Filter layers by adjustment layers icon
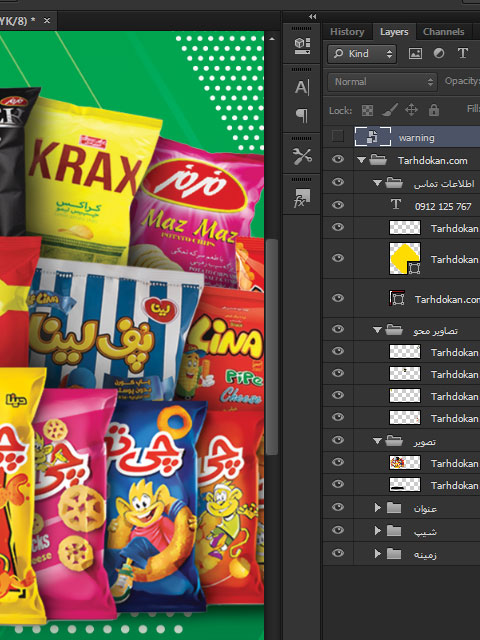The image size is (480, 640). [439, 53]
